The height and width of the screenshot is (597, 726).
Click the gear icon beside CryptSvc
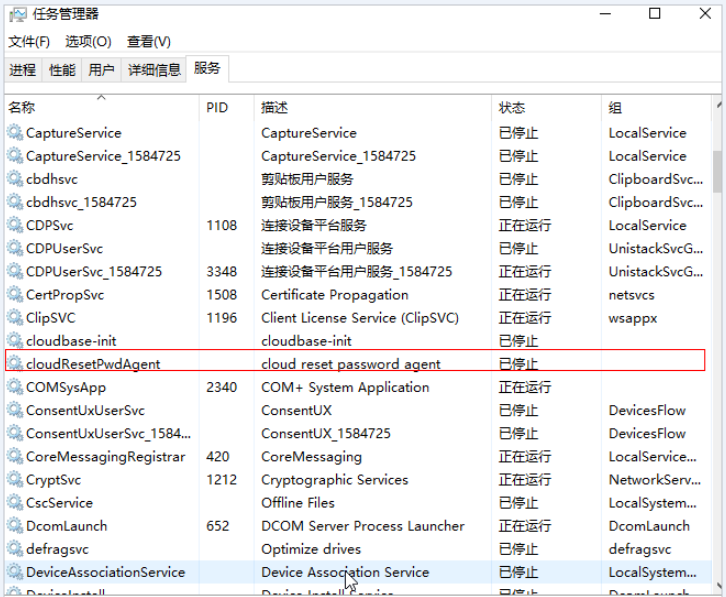coord(15,480)
